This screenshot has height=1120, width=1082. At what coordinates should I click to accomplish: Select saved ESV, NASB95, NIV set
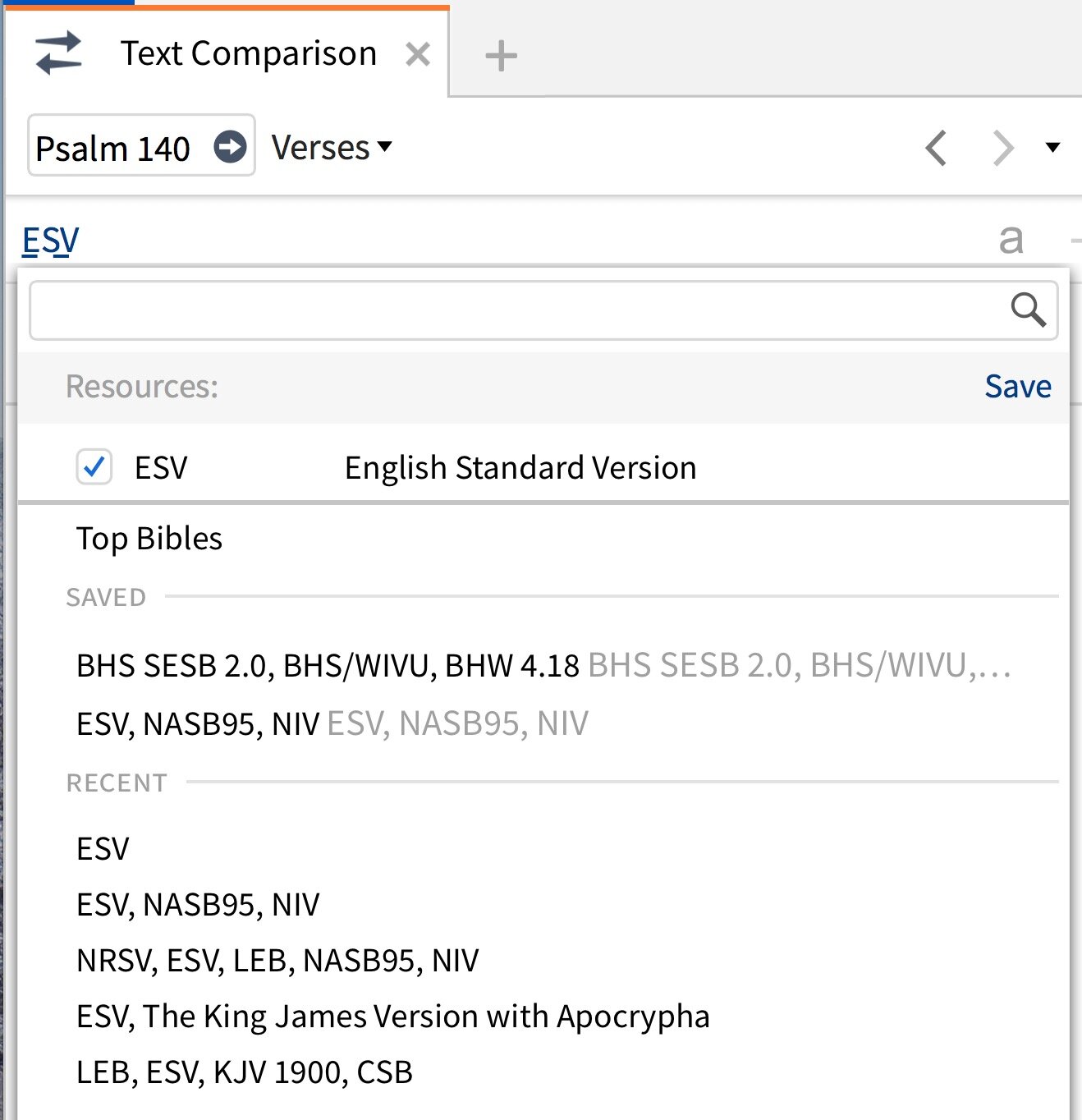coord(332,723)
